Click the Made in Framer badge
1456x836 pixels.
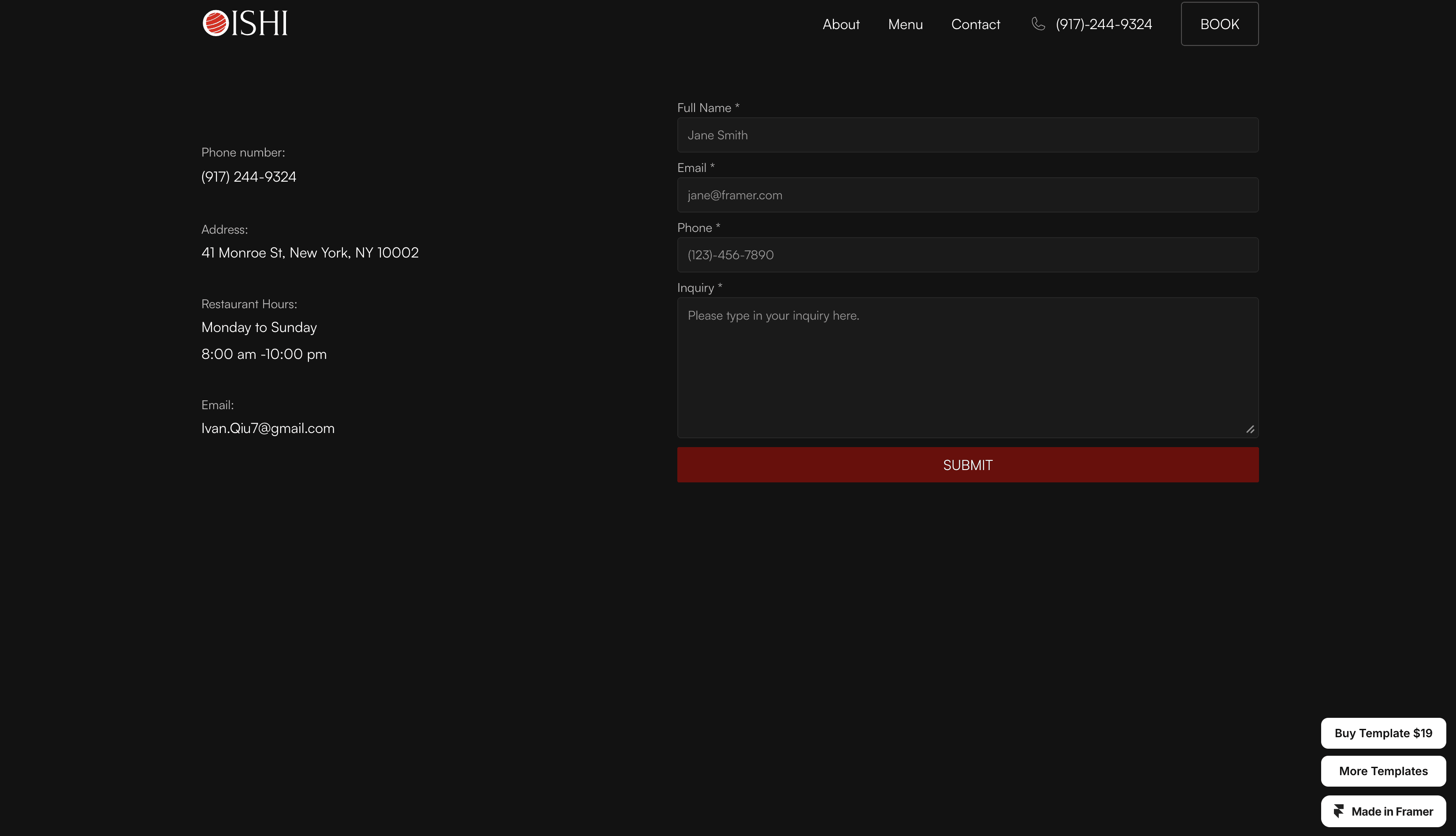pos(1382,811)
